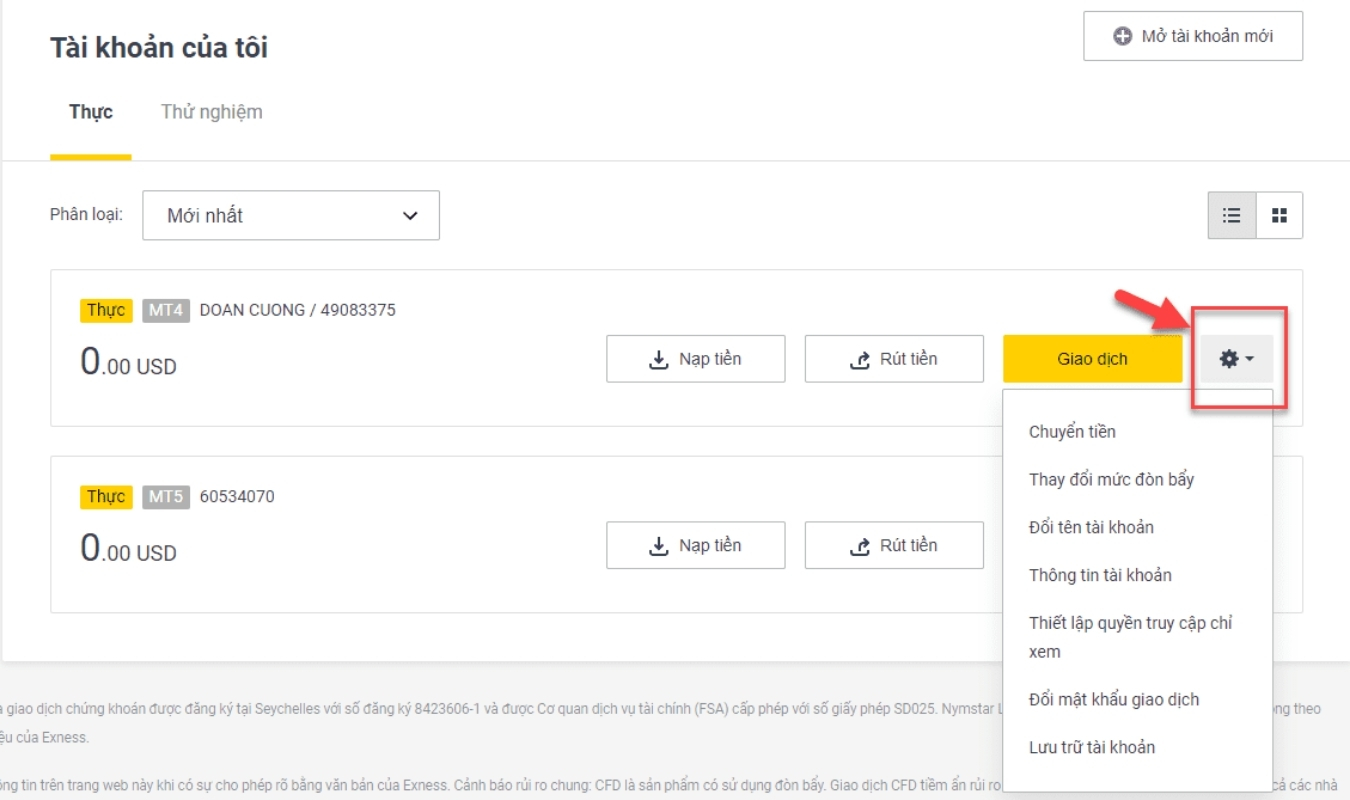Viewport: 1350px width, 800px height.
Task: Switch to the Thử nghiệm tab
Action: pyautogui.click(x=212, y=112)
